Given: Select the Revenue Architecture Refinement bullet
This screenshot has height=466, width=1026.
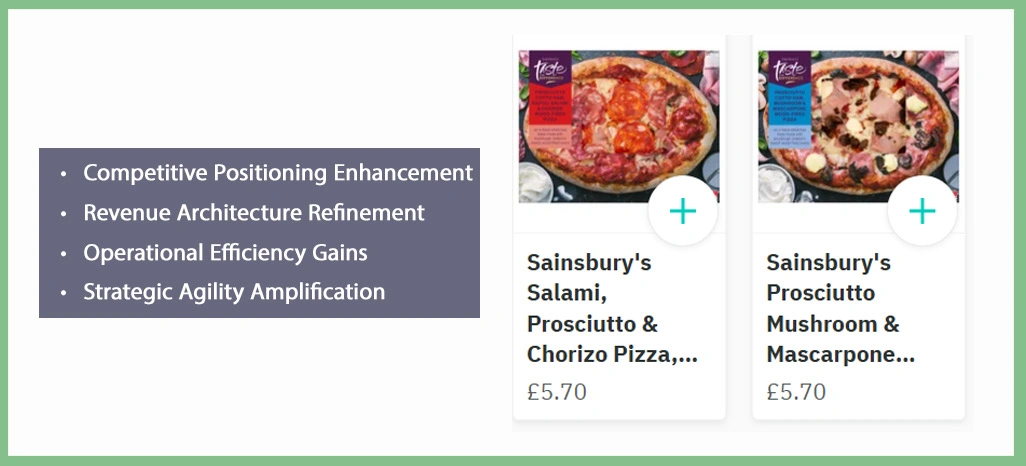Looking at the screenshot, I should point(253,213).
